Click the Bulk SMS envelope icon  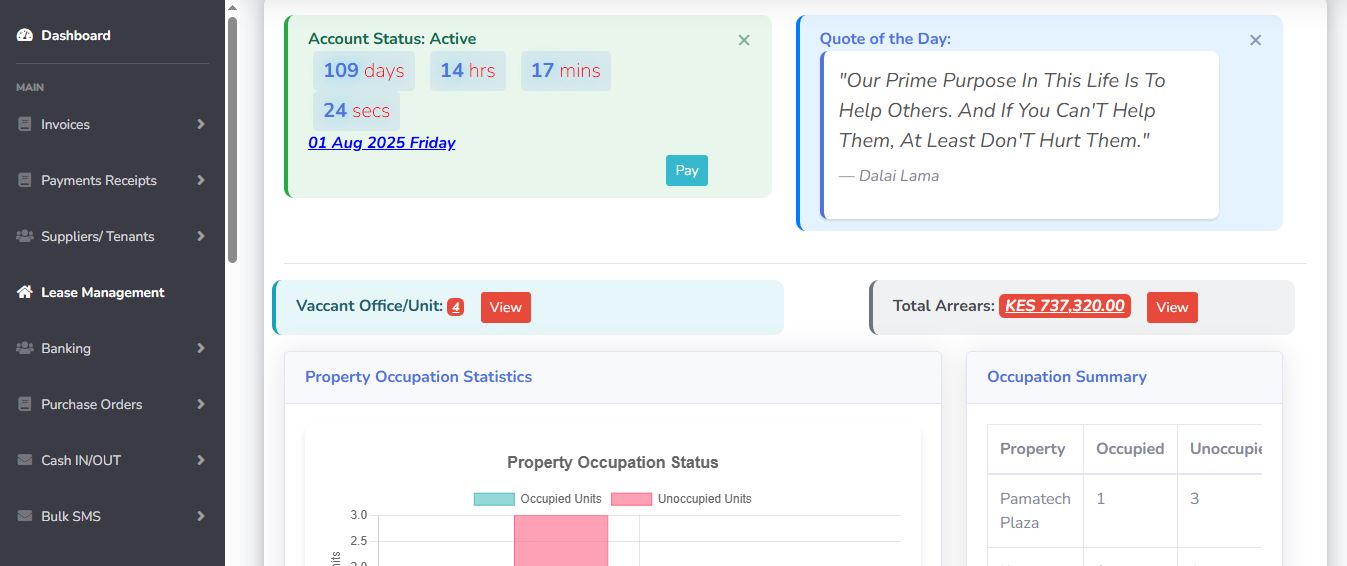pos(25,516)
